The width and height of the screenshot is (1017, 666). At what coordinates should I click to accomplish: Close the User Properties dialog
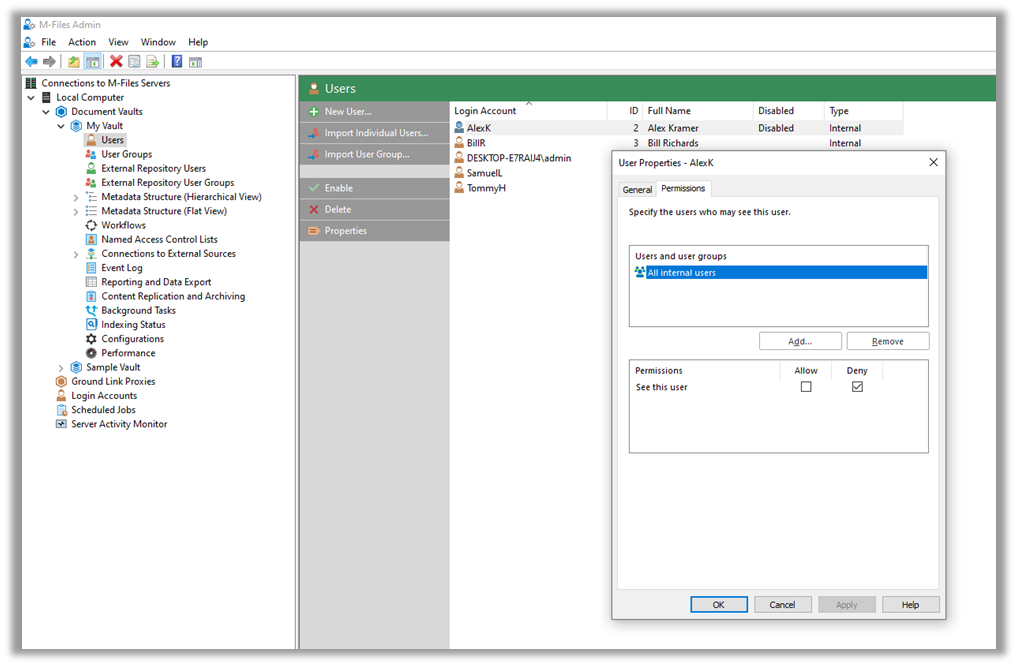pyautogui.click(x=933, y=162)
